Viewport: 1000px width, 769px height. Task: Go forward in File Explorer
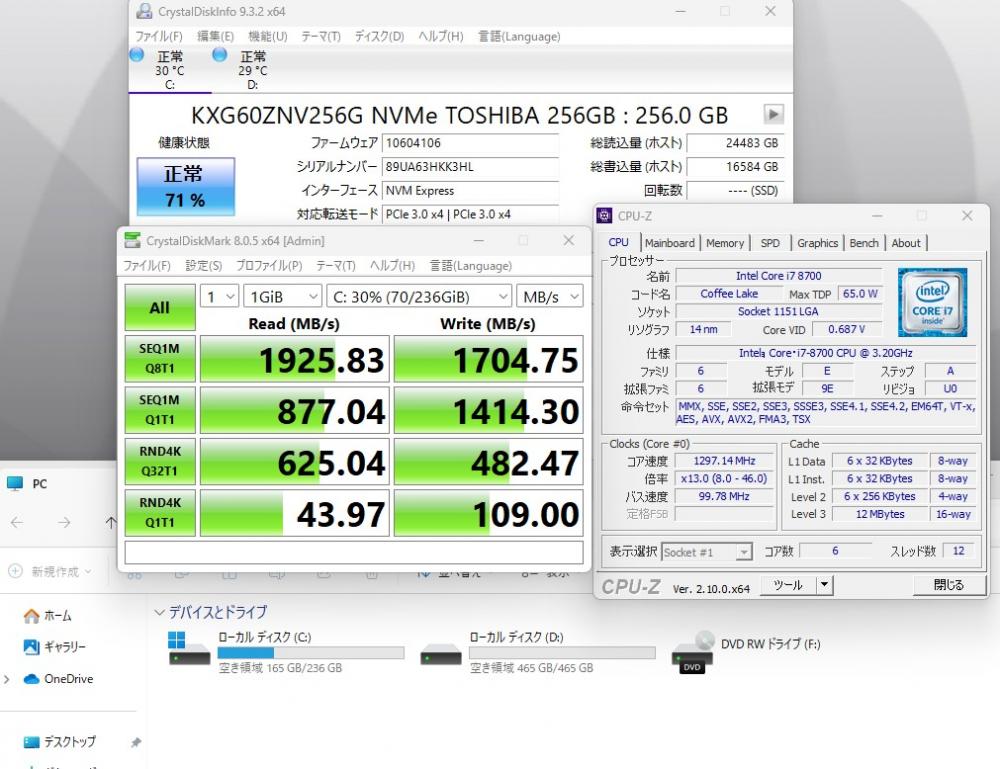[64, 523]
